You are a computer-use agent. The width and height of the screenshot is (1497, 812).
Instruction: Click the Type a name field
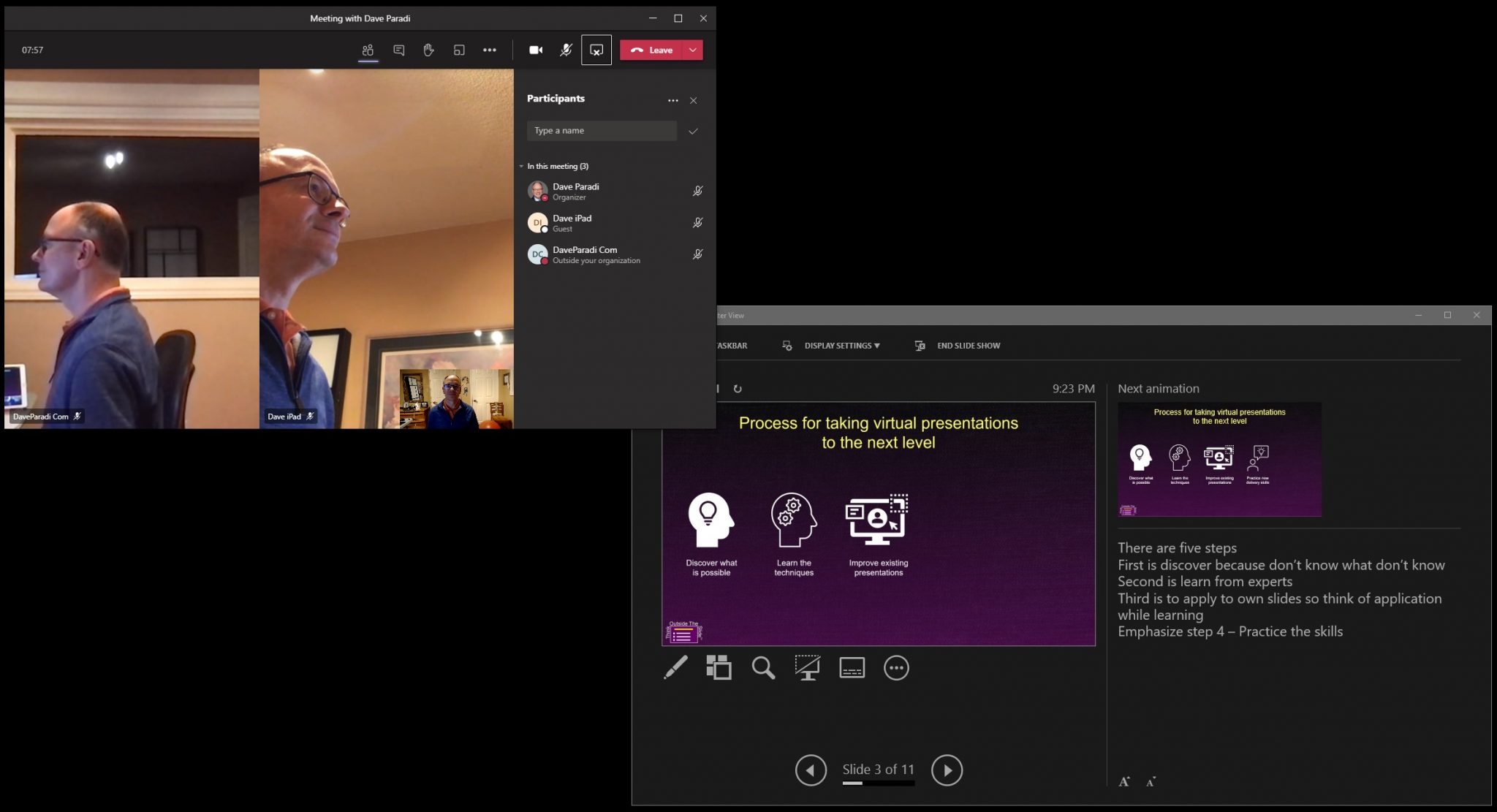coord(602,130)
